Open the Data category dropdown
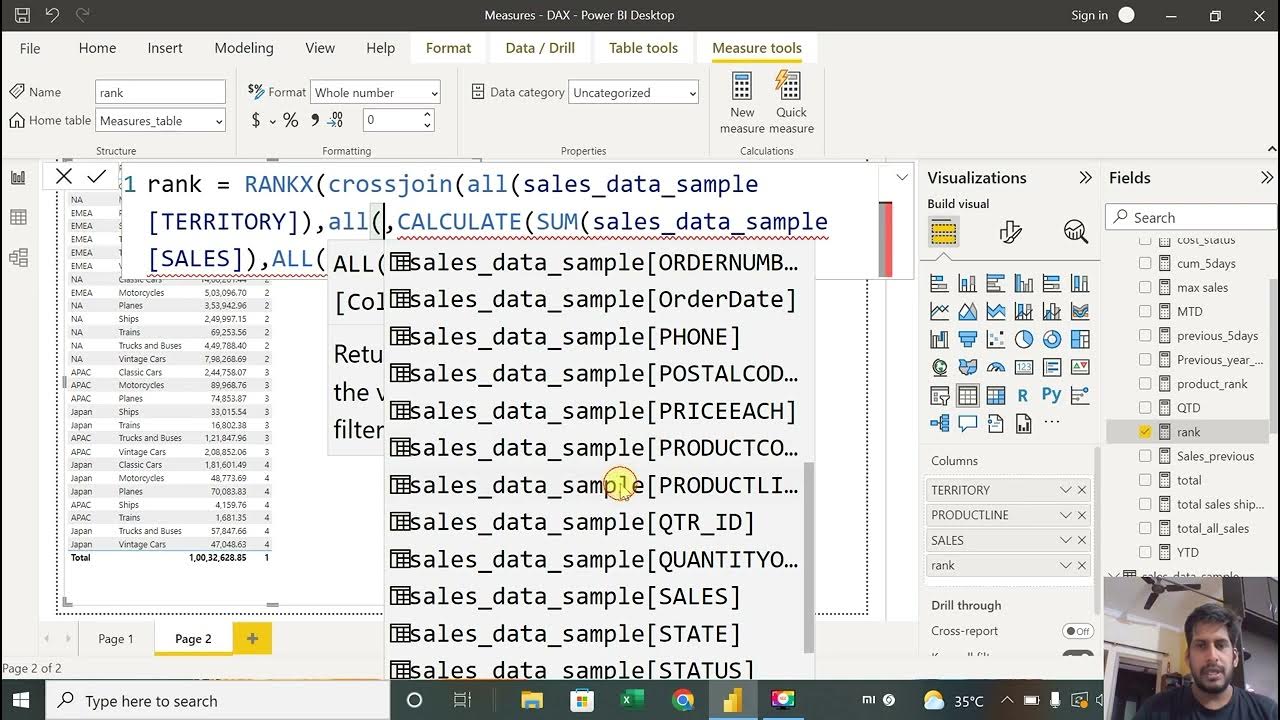Image resolution: width=1280 pixels, height=720 pixels. pyautogui.click(x=633, y=92)
